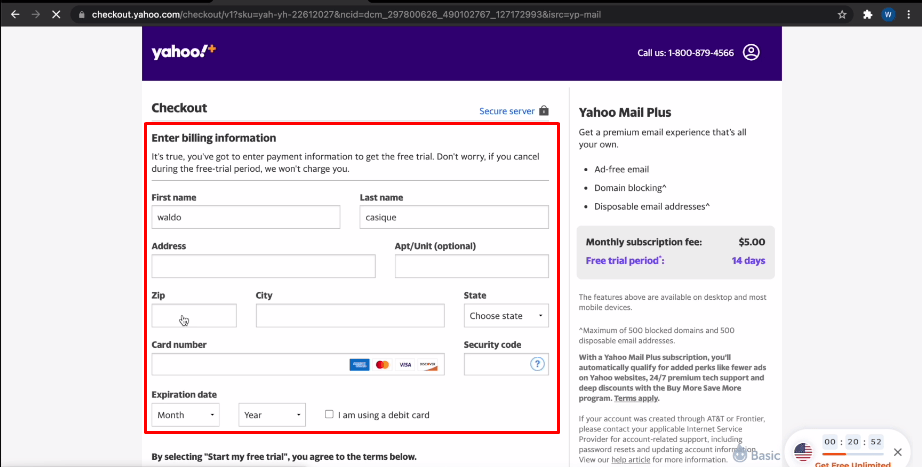Open the Terms apply link
This screenshot has width=922, height=467.
pyautogui.click(x=637, y=398)
